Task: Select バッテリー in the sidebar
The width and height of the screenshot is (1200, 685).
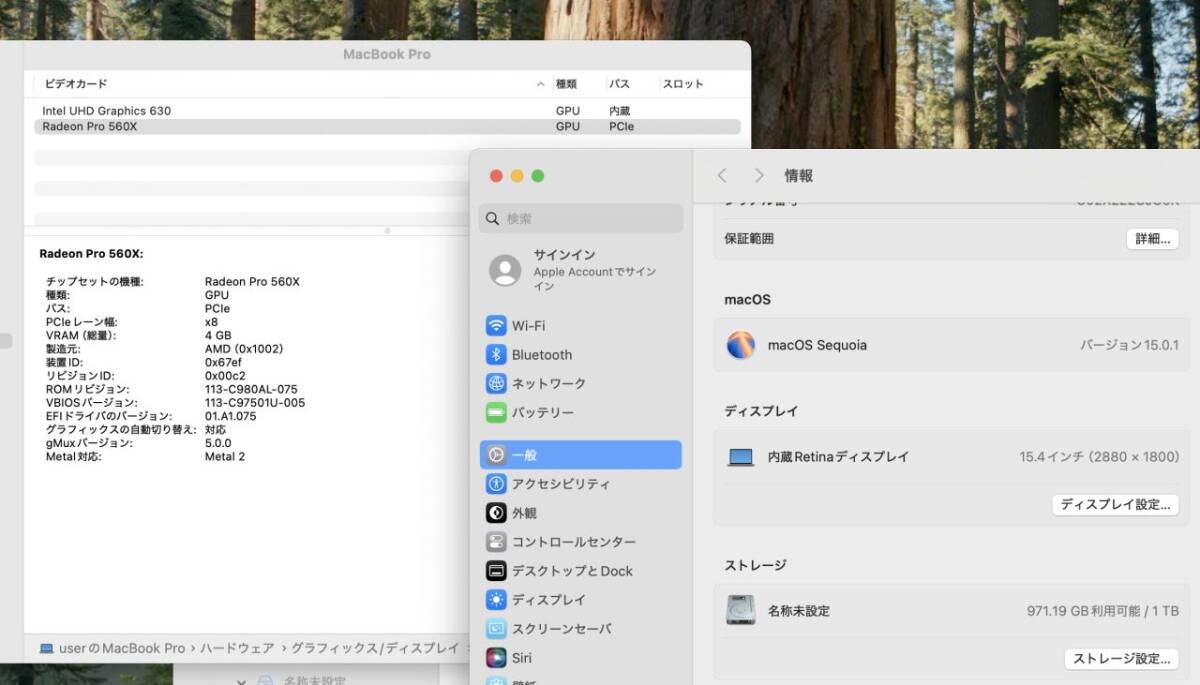Action: (543, 413)
